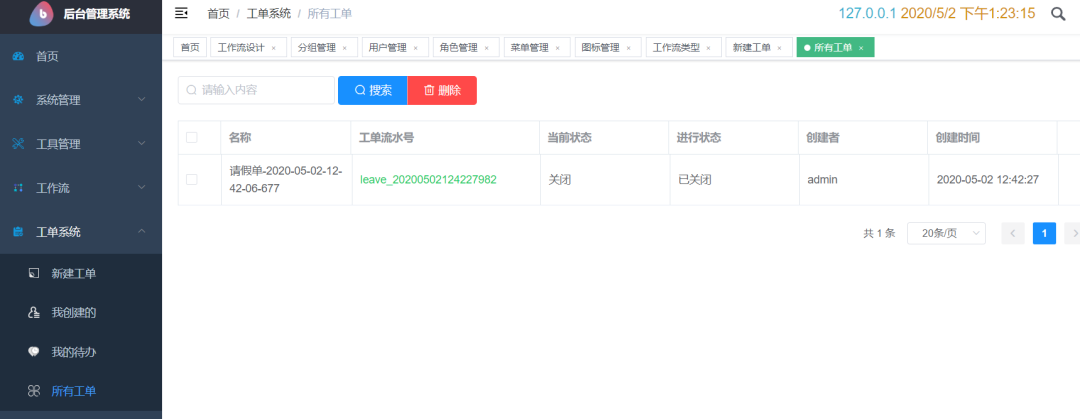Open 我创建的 in the sidebar submenu
The image size is (1080, 419).
pos(74,313)
